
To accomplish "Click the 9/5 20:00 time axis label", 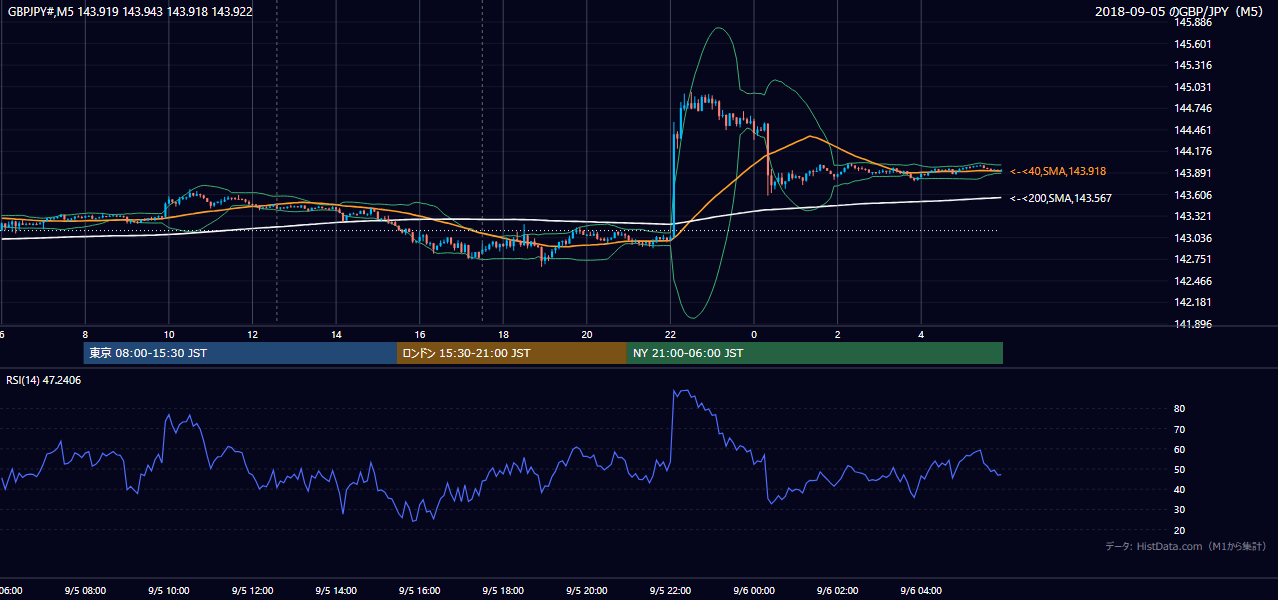I will point(586,591).
